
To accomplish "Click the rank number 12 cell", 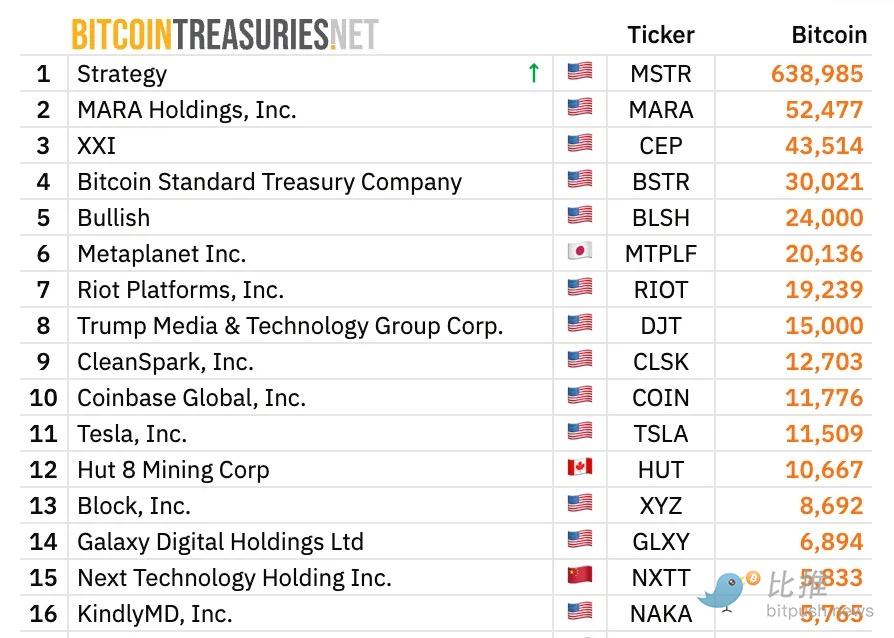I will [x=43, y=470].
